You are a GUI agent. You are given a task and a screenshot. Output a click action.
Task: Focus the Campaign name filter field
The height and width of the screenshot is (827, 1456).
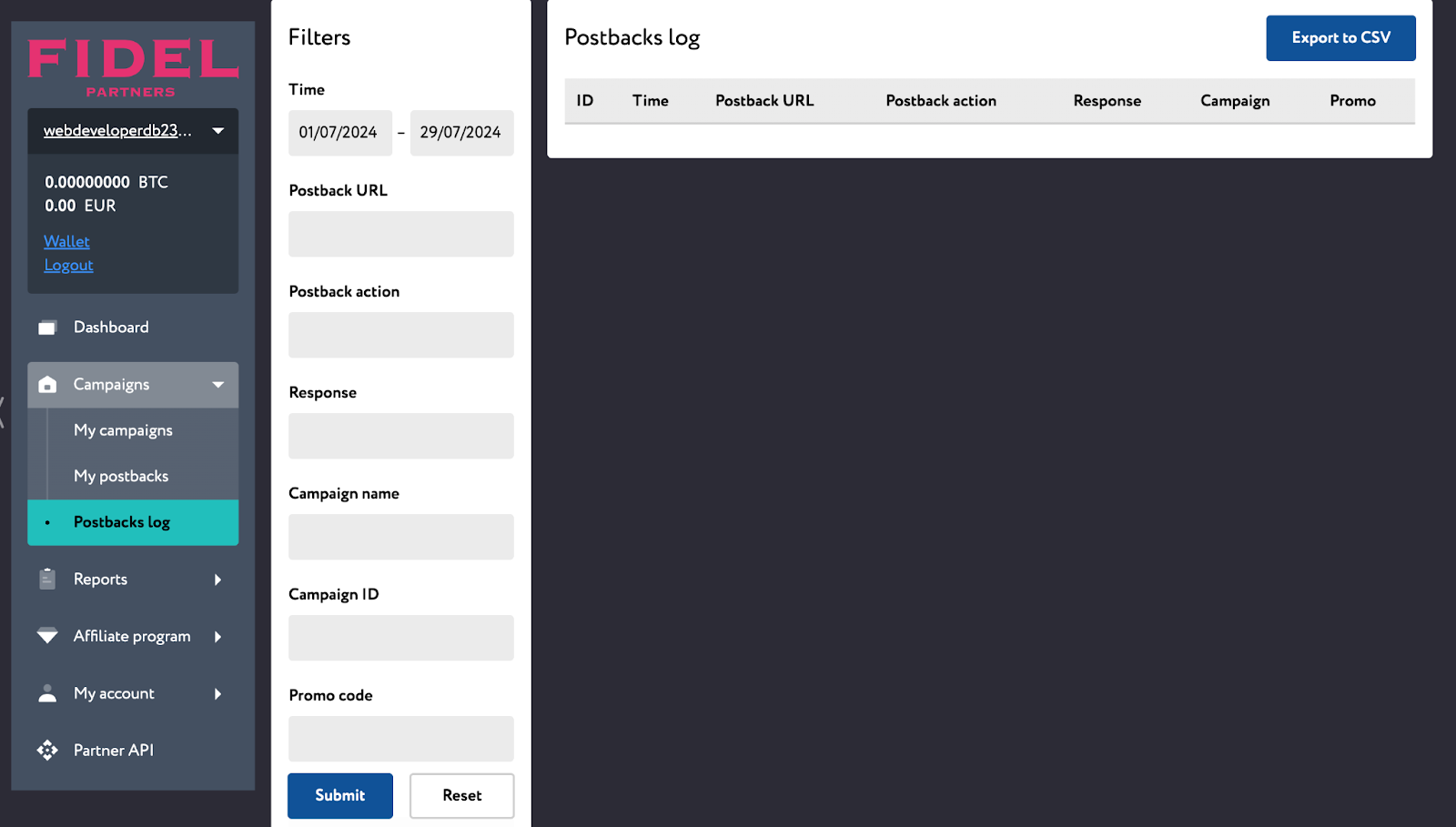[x=401, y=537]
